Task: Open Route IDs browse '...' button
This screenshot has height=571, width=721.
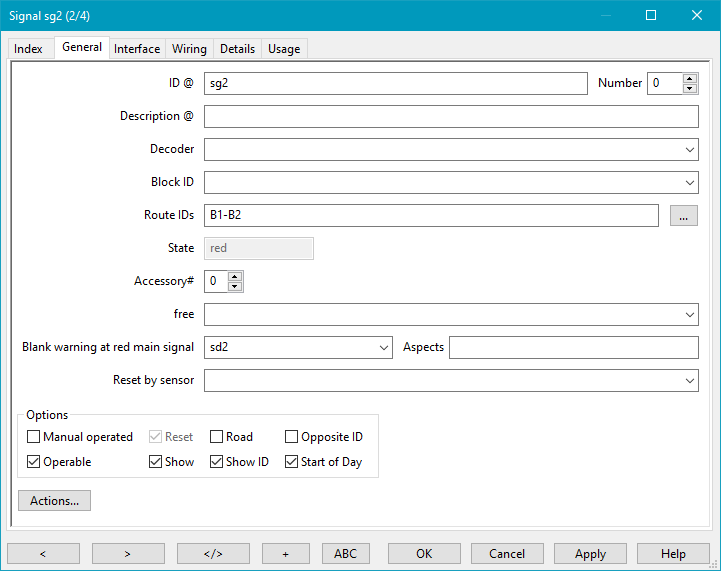Action: (x=683, y=215)
